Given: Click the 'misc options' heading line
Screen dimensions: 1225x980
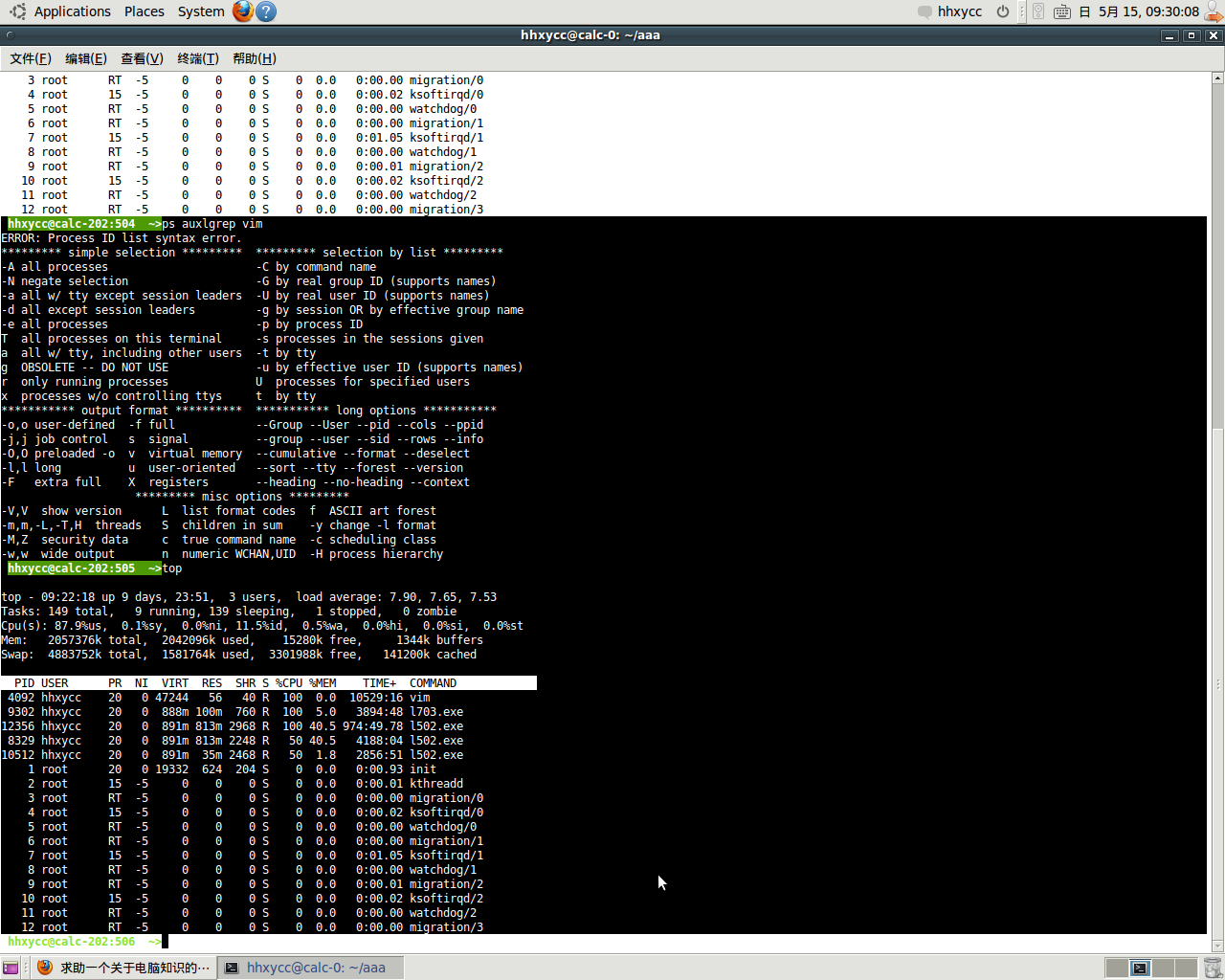Looking at the screenshot, I should 242,497.
